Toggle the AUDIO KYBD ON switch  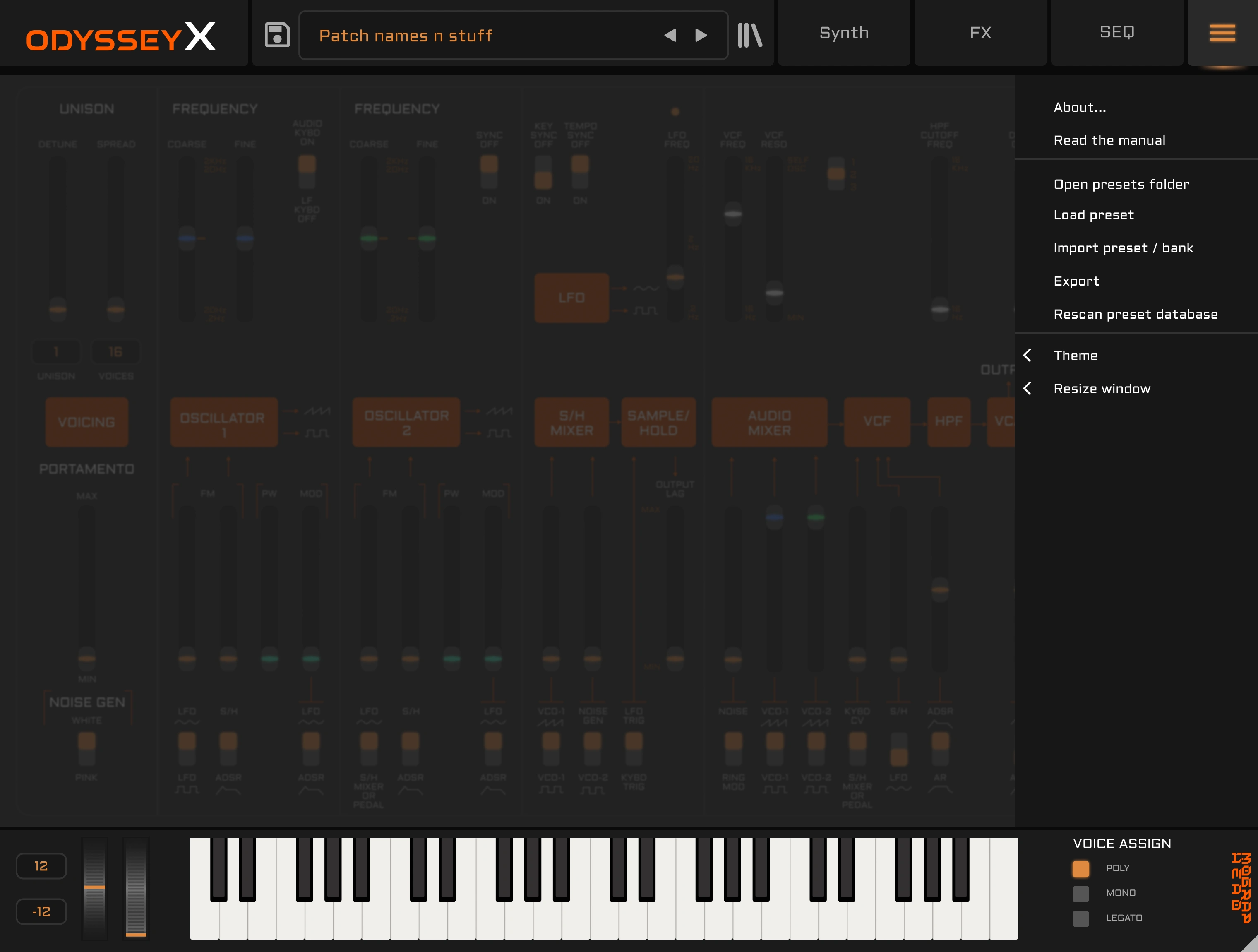(x=307, y=172)
